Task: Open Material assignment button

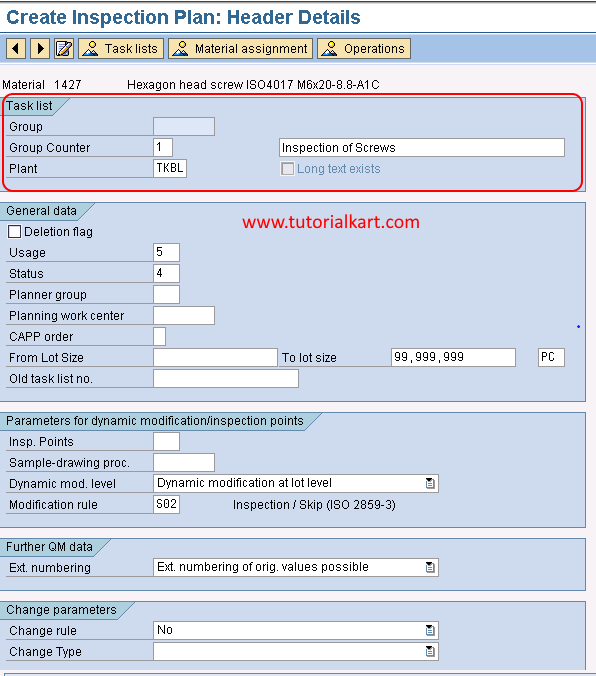Action: 240,48
